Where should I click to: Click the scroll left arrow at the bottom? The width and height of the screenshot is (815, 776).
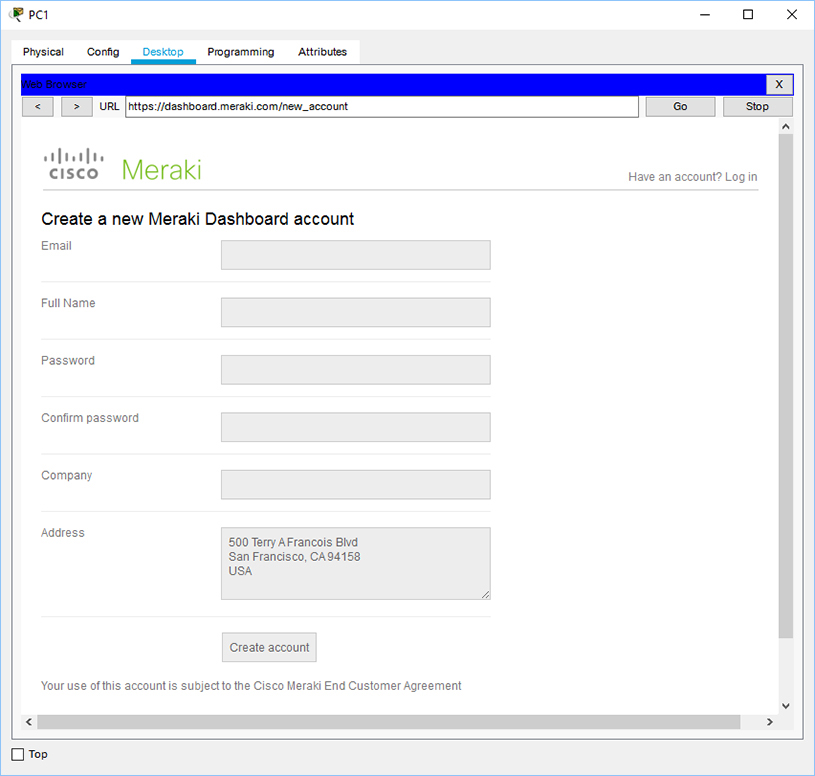tap(29, 722)
